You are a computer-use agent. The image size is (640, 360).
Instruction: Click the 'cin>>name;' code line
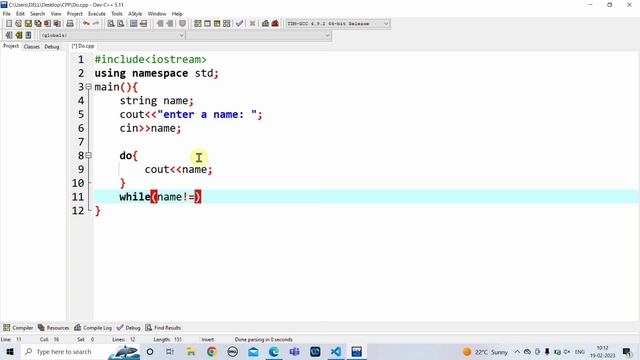(x=150, y=128)
